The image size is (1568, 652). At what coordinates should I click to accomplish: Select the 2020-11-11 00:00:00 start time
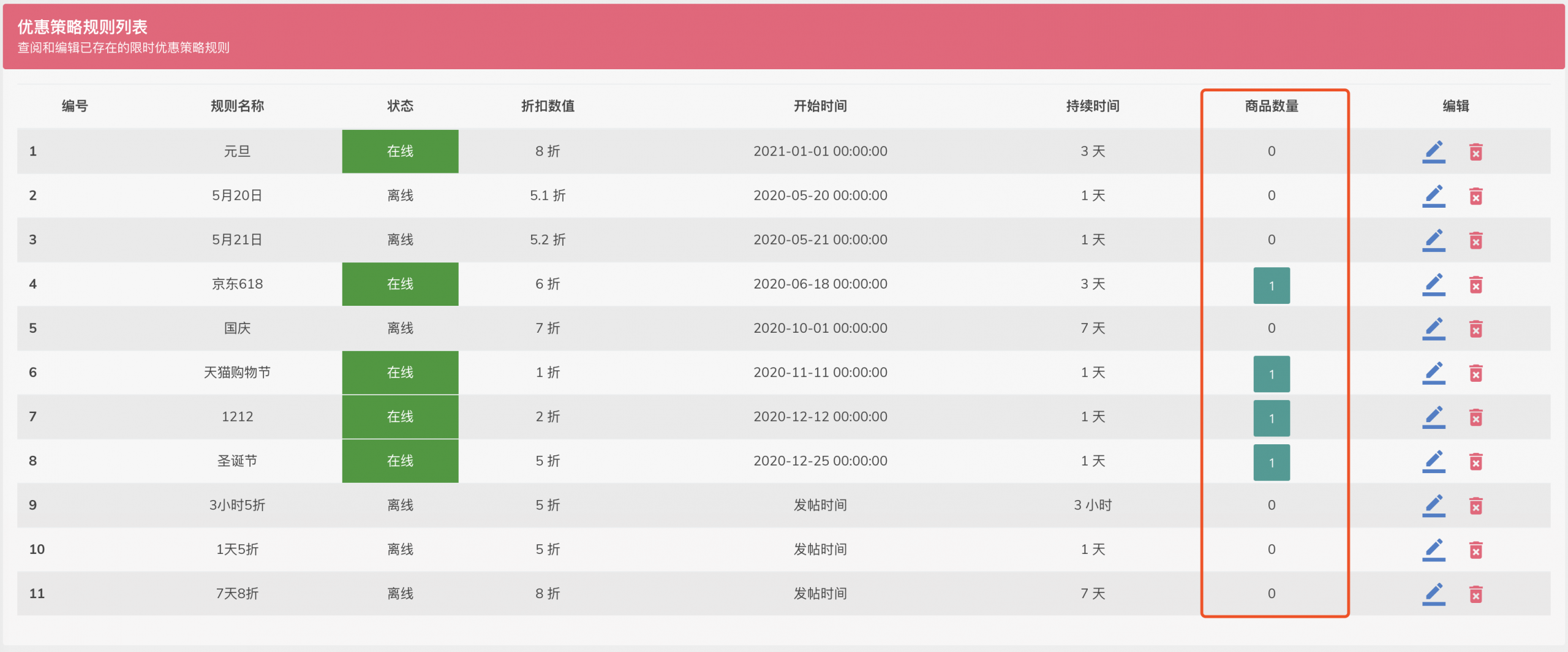[x=820, y=373]
